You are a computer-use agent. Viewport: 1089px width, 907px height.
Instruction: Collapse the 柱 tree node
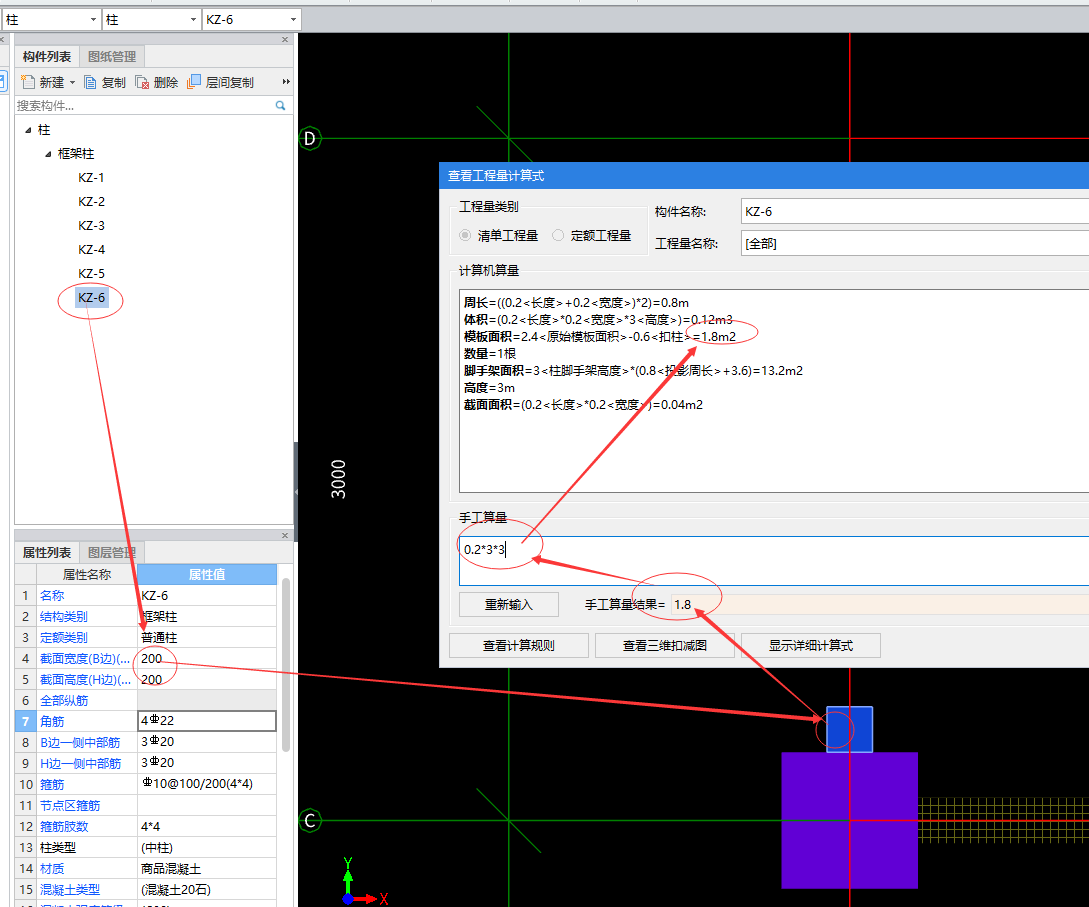point(28,130)
